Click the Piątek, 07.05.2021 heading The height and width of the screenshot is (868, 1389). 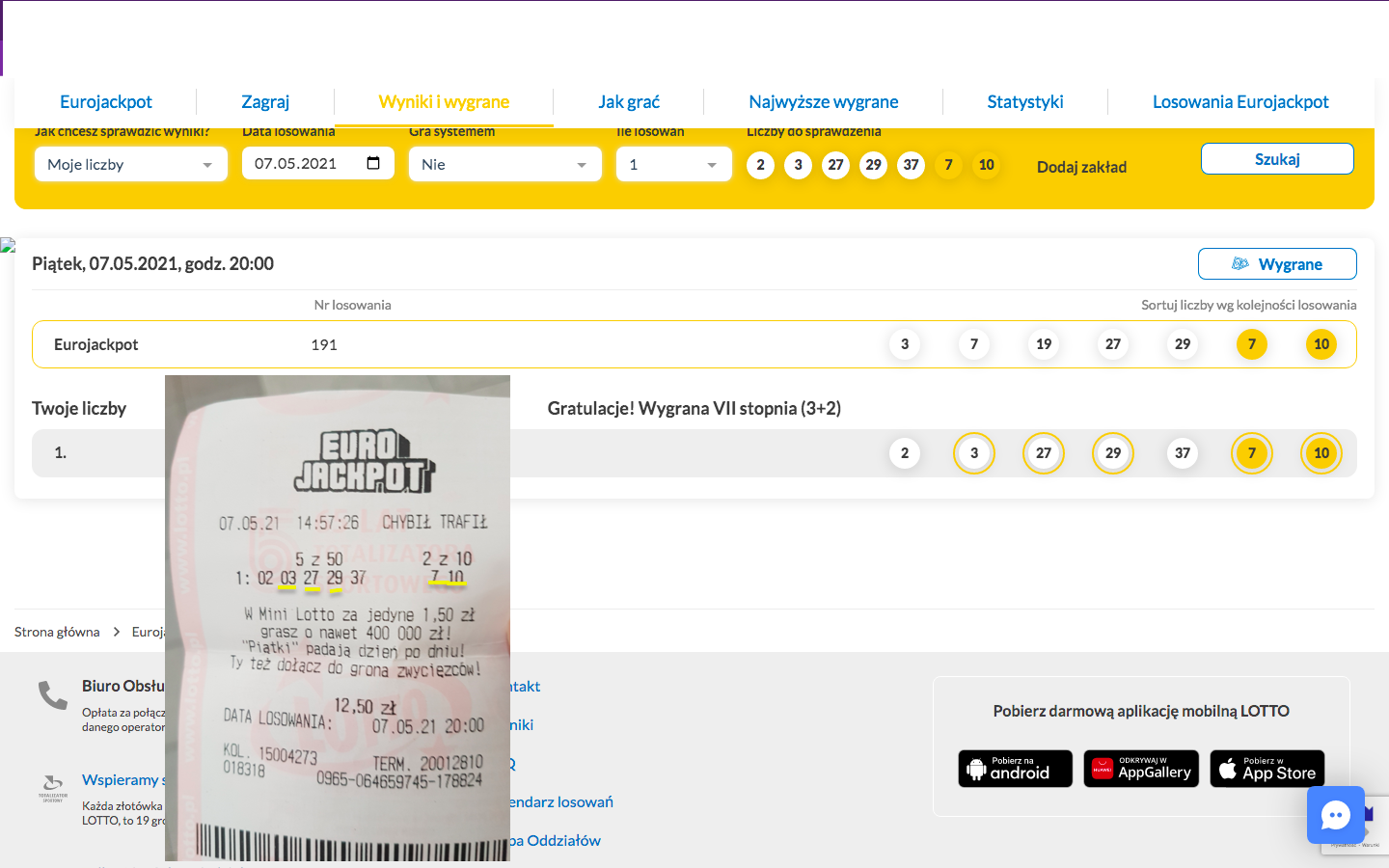click(152, 263)
